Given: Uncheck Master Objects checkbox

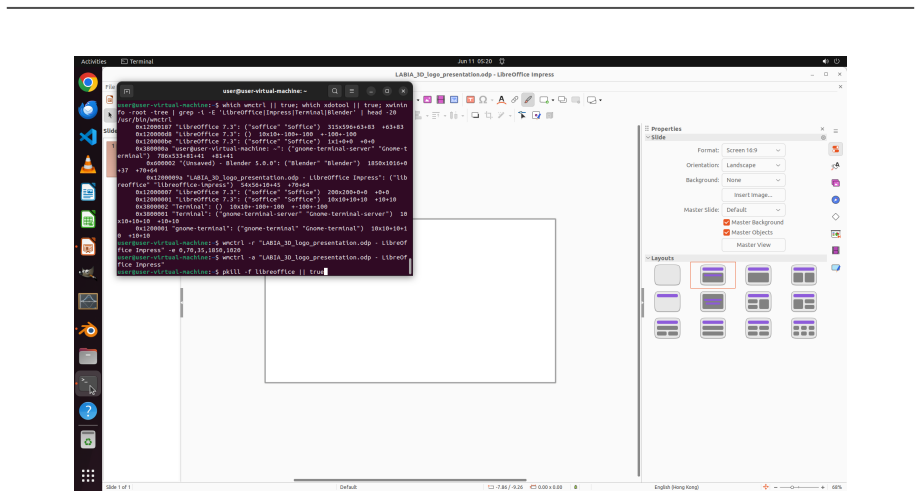Looking at the screenshot, I should click(x=727, y=232).
